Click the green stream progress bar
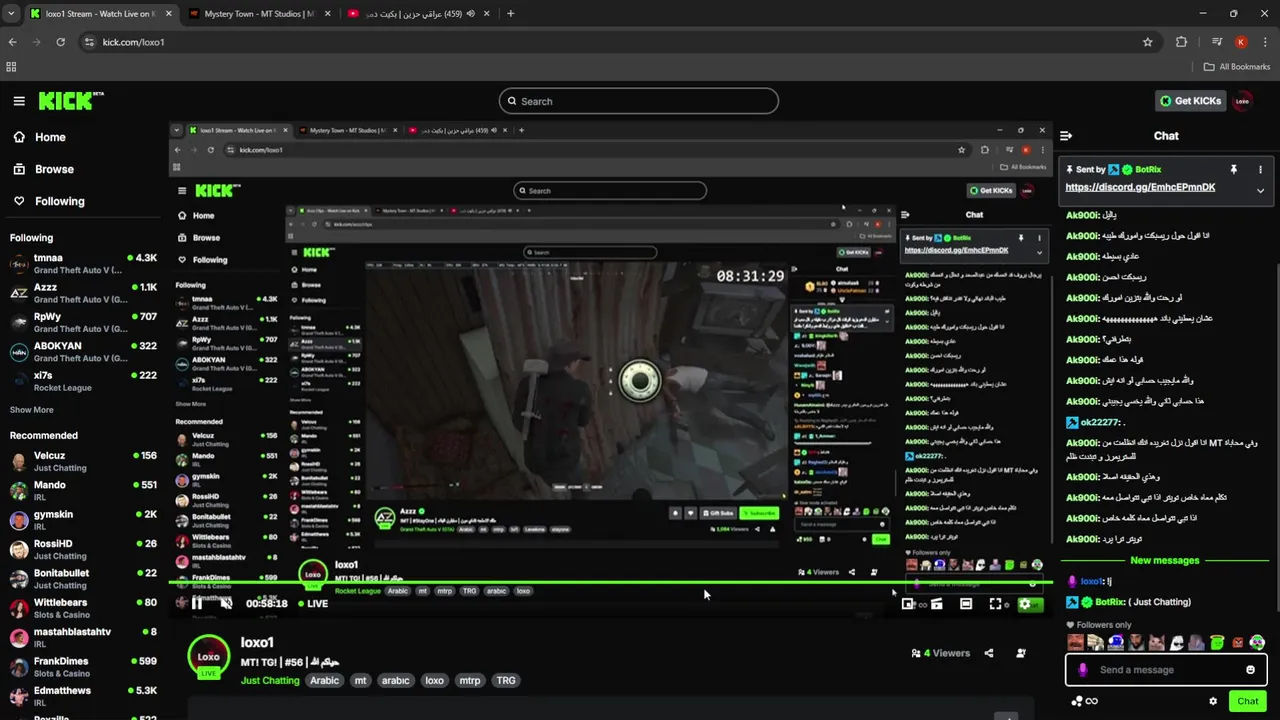The height and width of the screenshot is (720, 1280). tap(610, 582)
